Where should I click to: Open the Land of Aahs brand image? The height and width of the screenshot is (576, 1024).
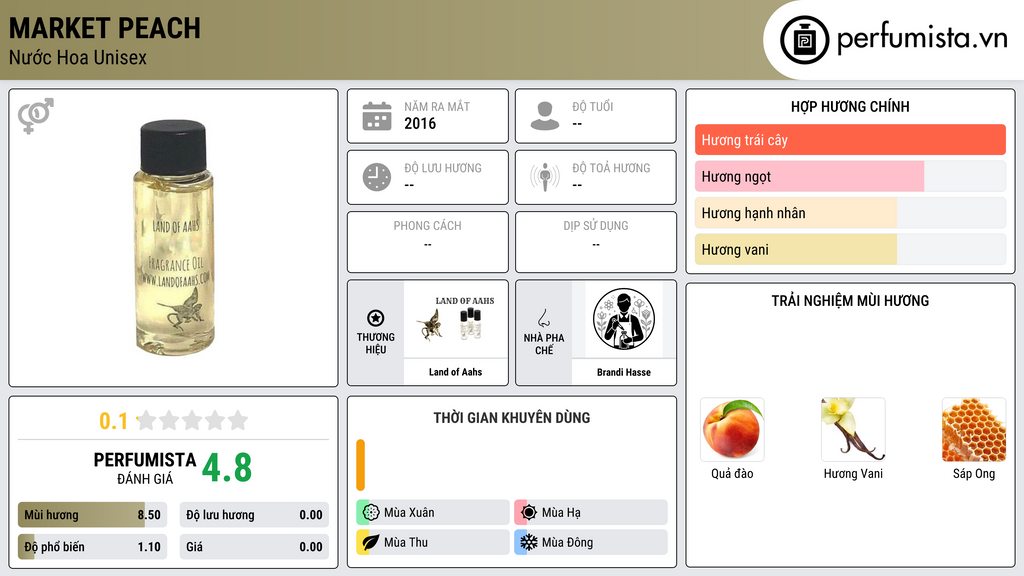[456, 319]
